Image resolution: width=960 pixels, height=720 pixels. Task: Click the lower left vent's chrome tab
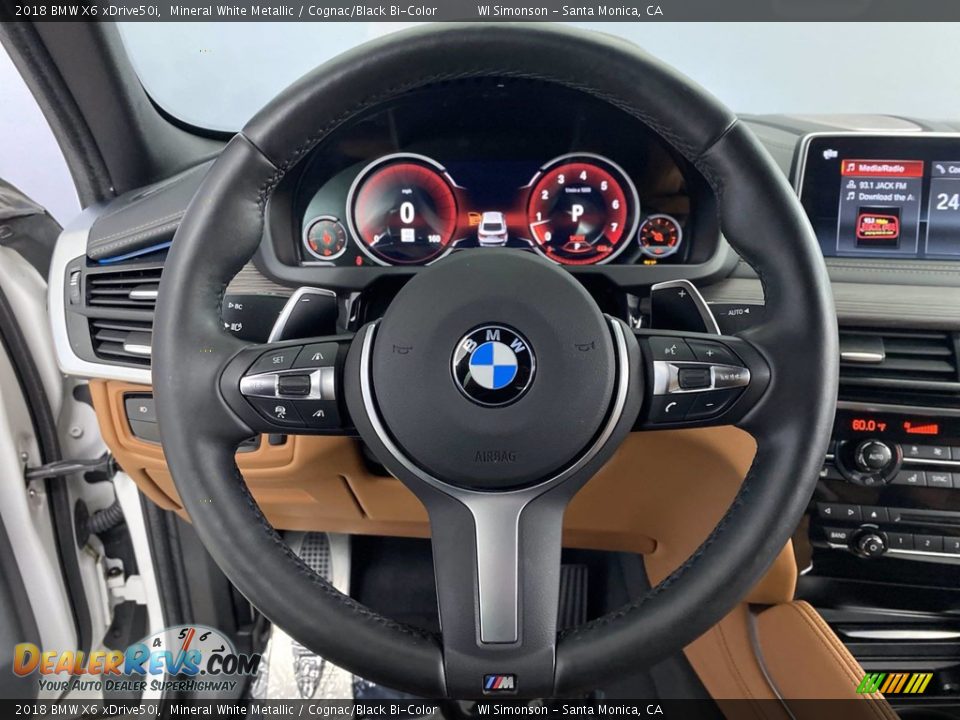pos(138,350)
